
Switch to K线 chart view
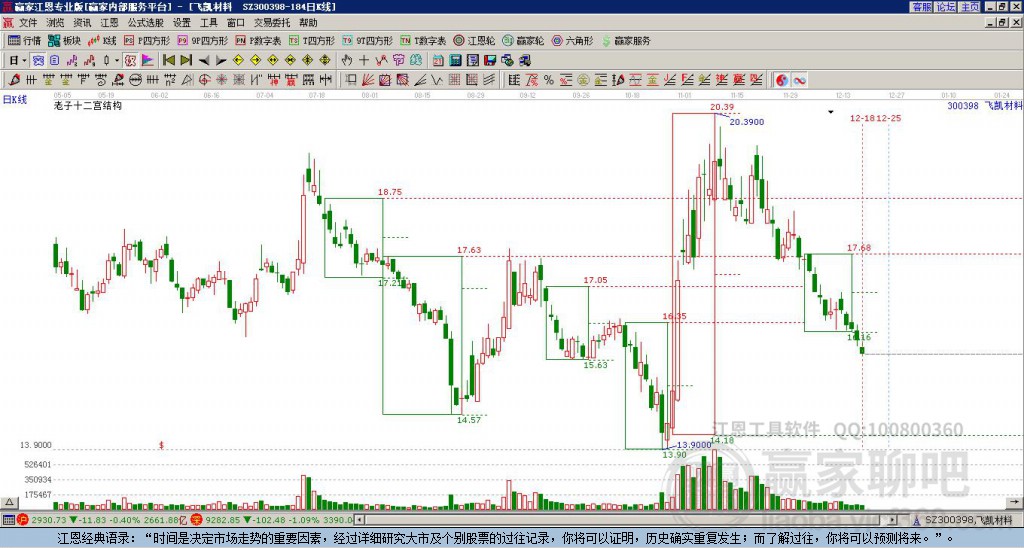(102, 40)
